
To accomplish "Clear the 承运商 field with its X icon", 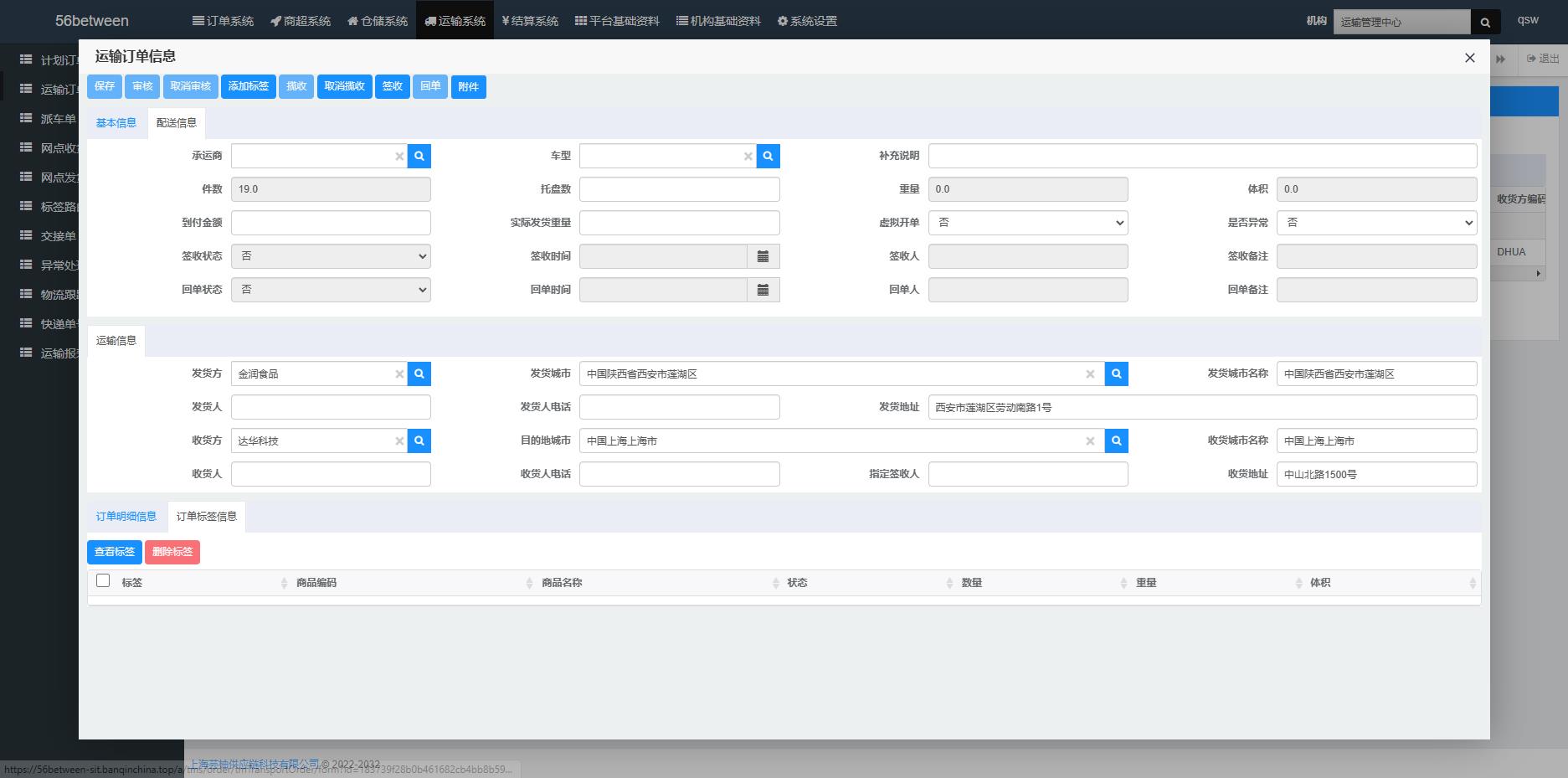I will [x=399, y=157].
